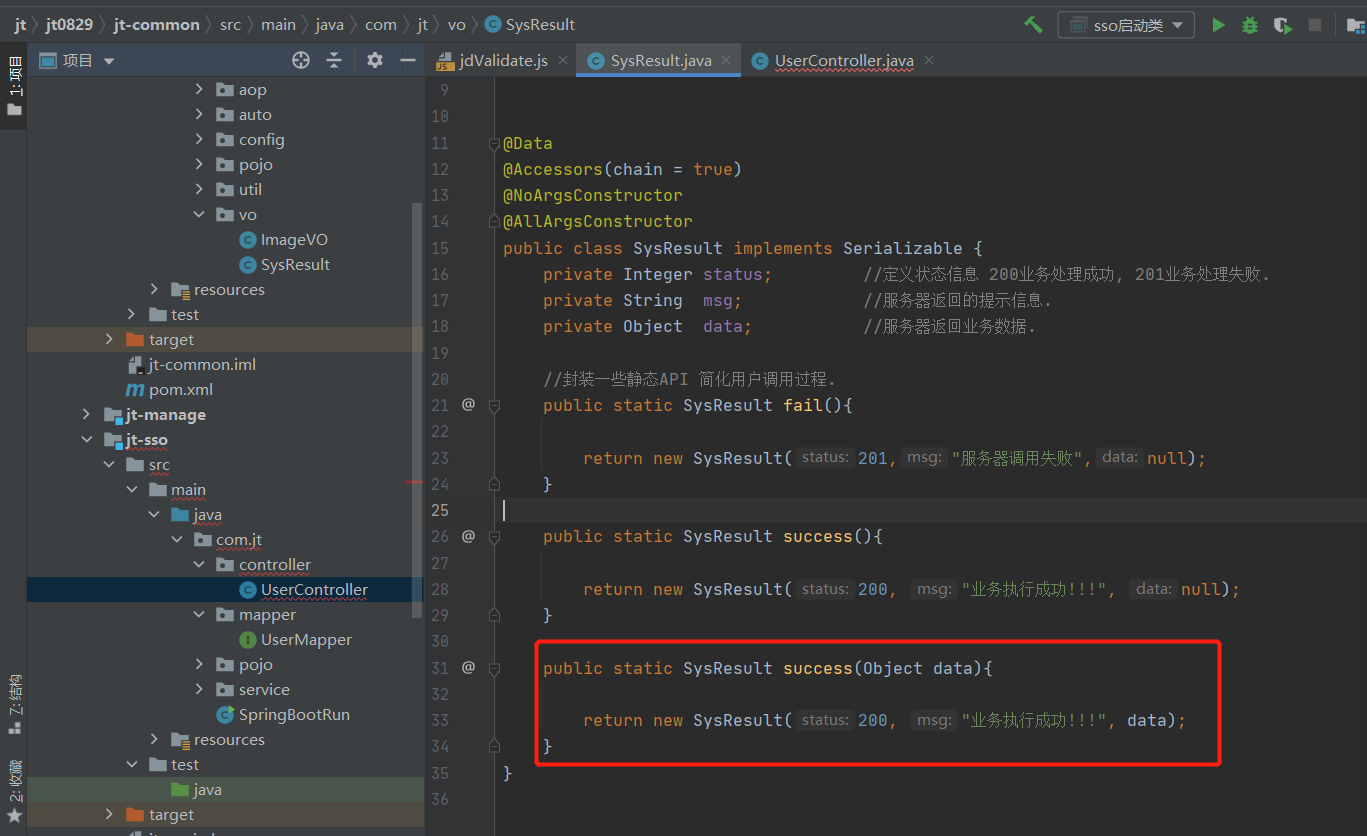Select the green java test folder

[197, 790]
